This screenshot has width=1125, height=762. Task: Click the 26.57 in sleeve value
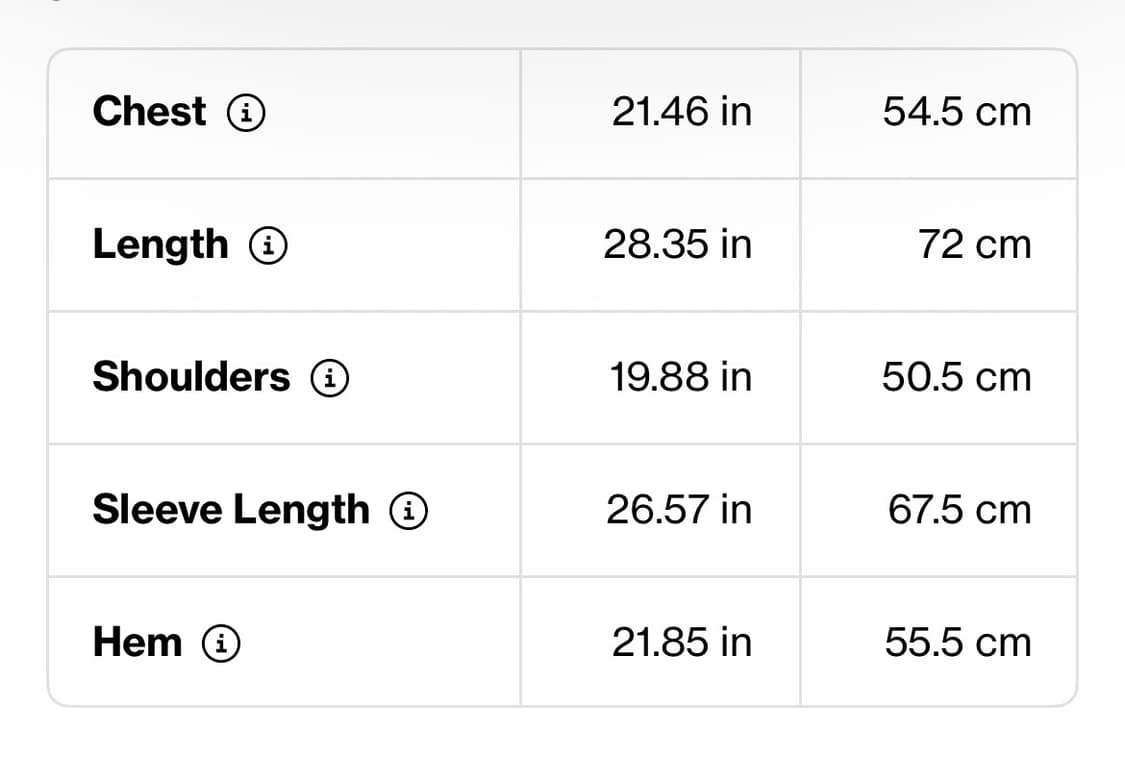(679, 510)
